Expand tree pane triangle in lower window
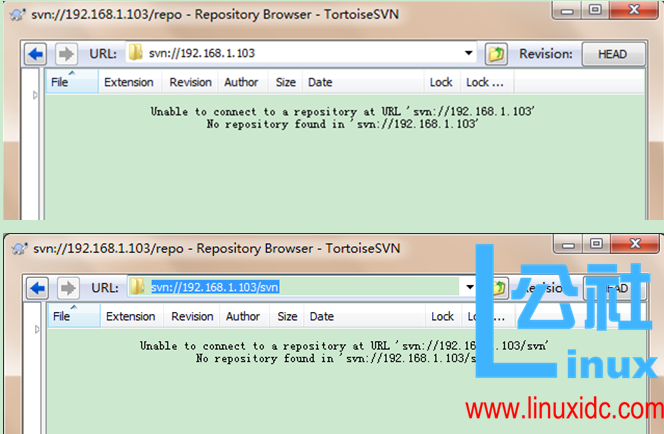This screenshot has width=664, height=434. click(x=37, y=330)
